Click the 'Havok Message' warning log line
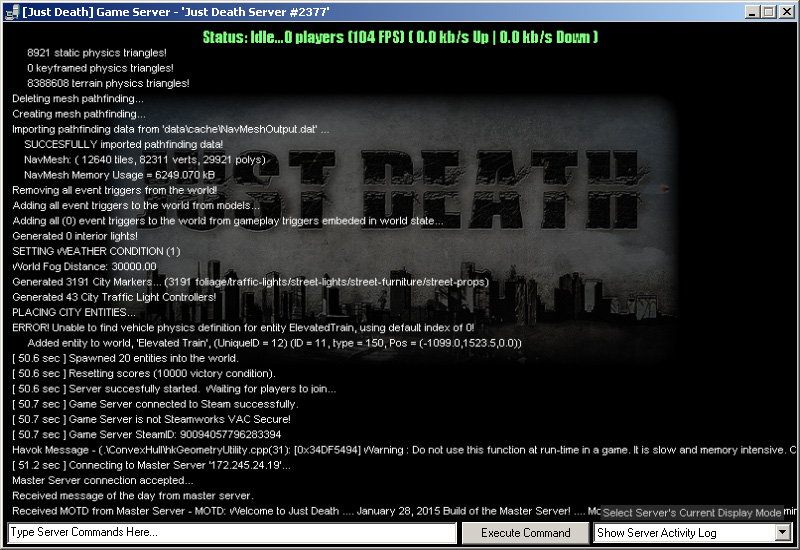This screenshot has width=800, height=550. tap(404, 451)
